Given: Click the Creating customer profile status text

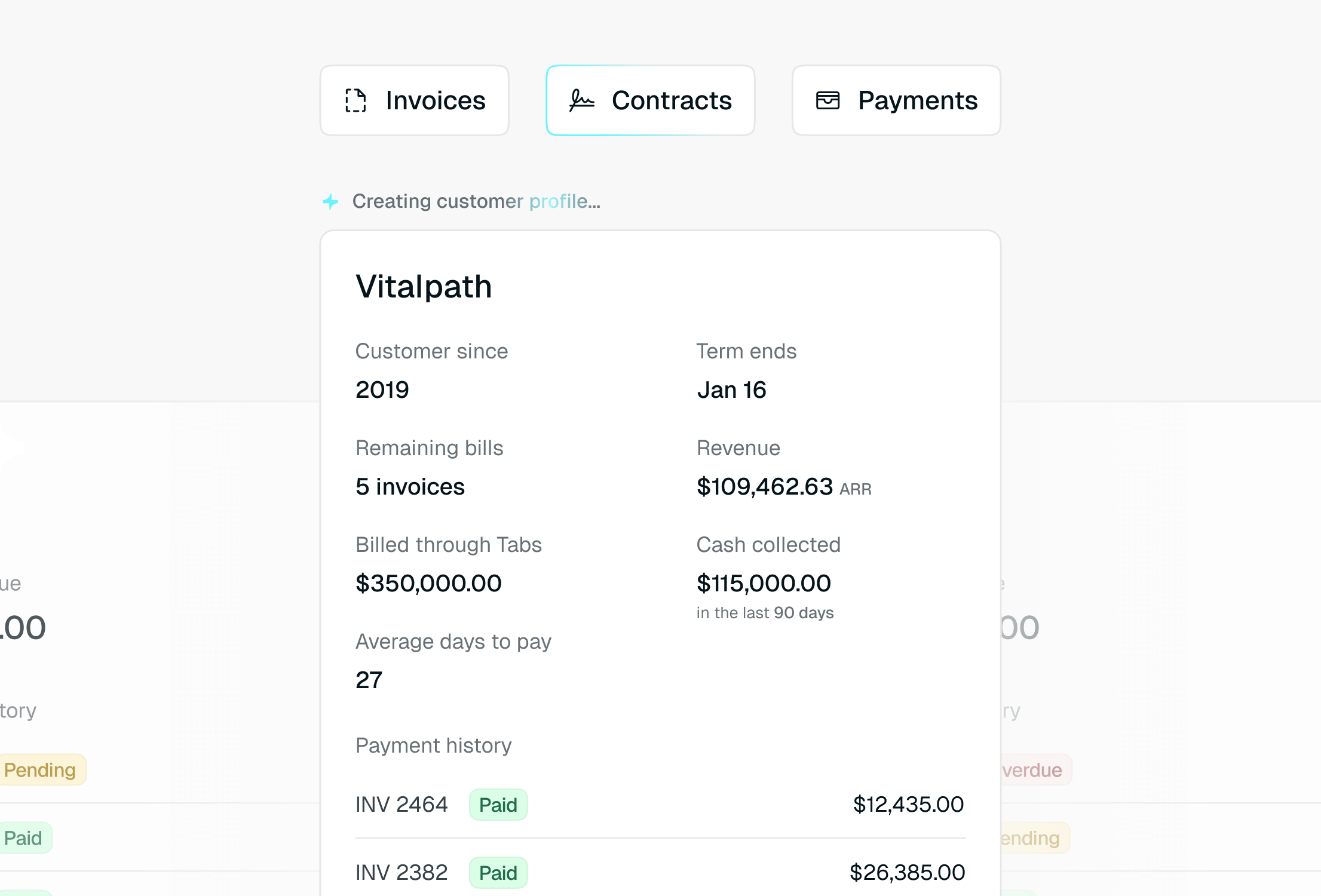Looking at the screenshot, I should point(476,201).
